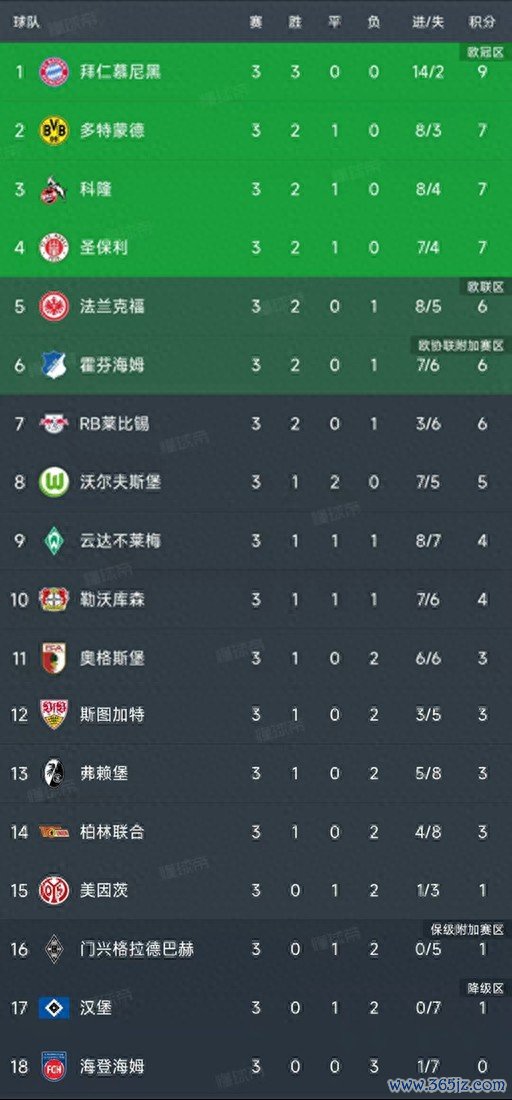Image resolution: width=512 pixels, height=1100 pixels.
Task: Click the Werder Bremen diamond logo
Action: click(x=54, y=540)
